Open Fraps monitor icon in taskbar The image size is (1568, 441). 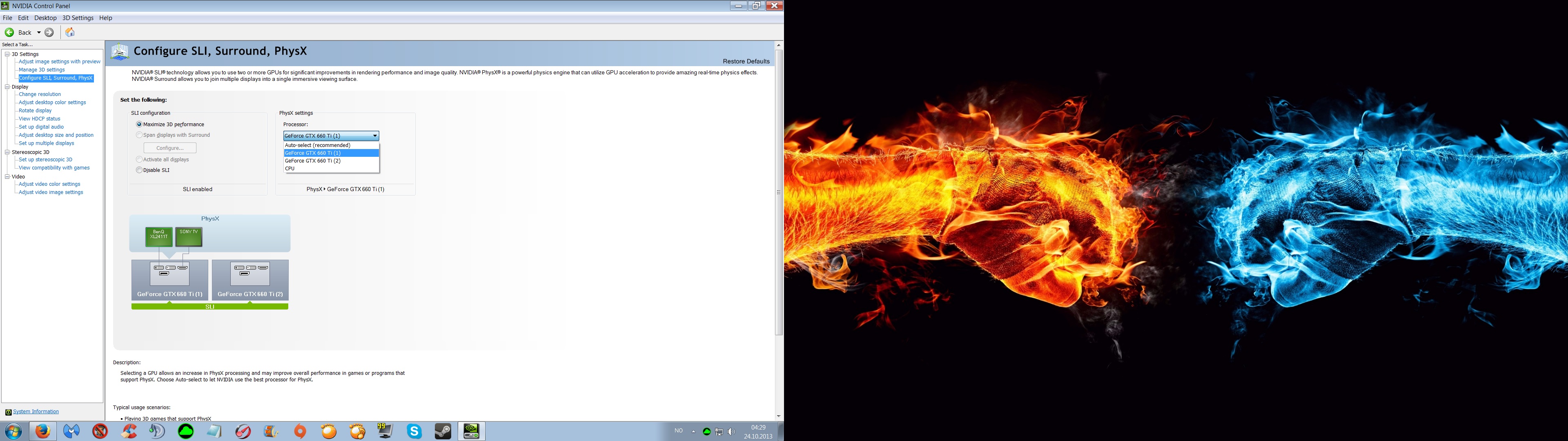click(x=385, y=431)
